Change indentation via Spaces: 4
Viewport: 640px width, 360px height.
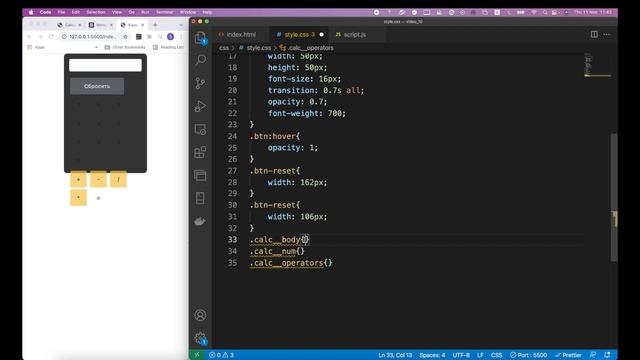432,355
